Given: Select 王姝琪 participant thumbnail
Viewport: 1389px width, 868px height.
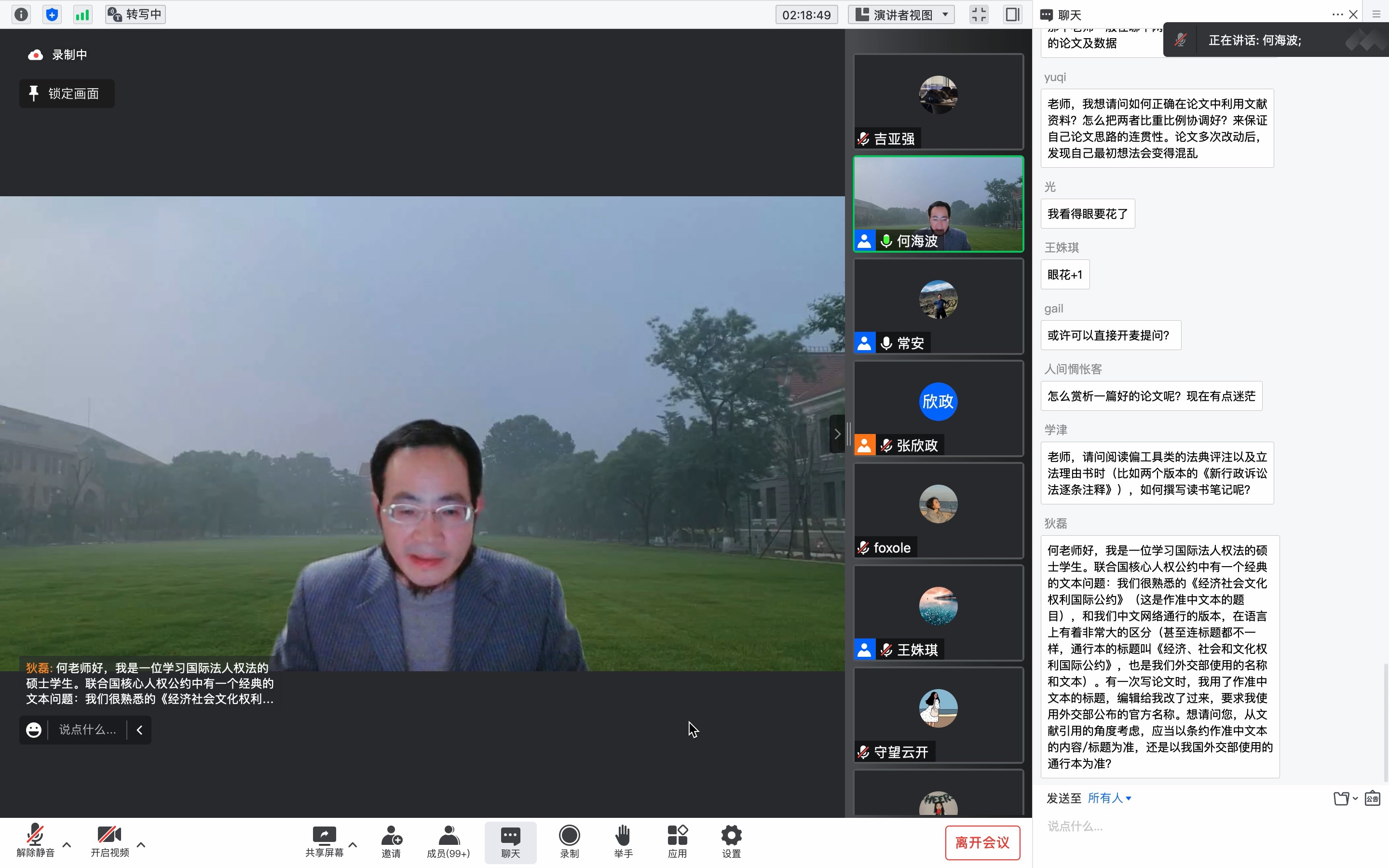Looking at the screenshot, I should coord(939,612).
